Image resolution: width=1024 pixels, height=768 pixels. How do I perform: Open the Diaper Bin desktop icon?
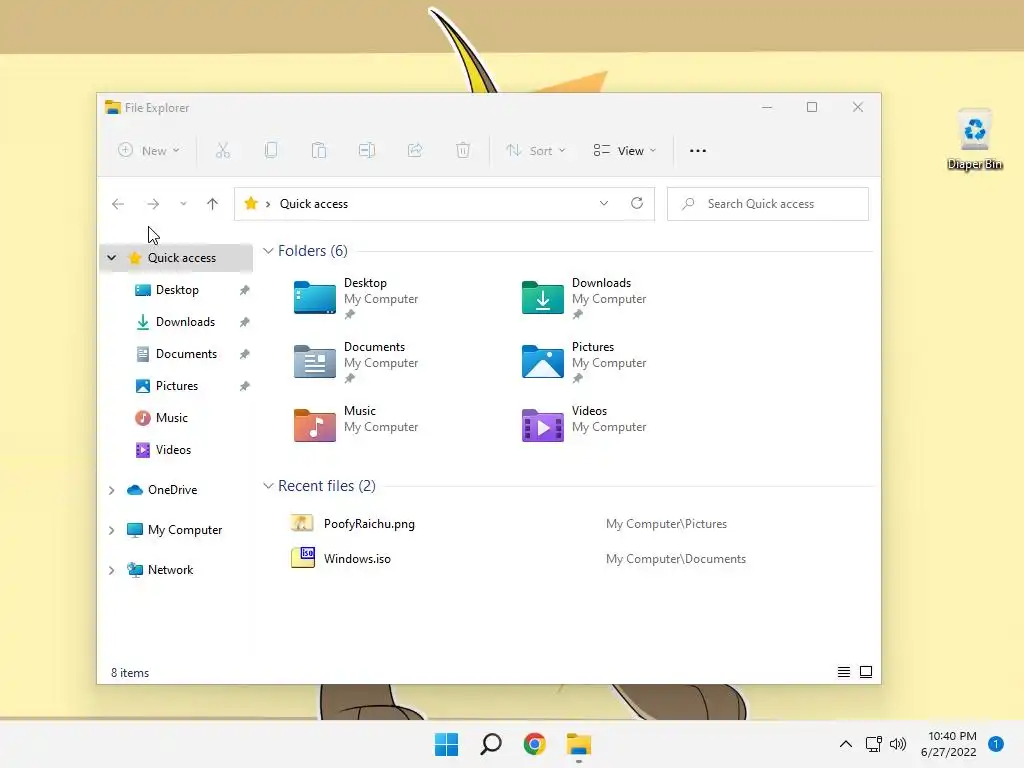(974, 140)
